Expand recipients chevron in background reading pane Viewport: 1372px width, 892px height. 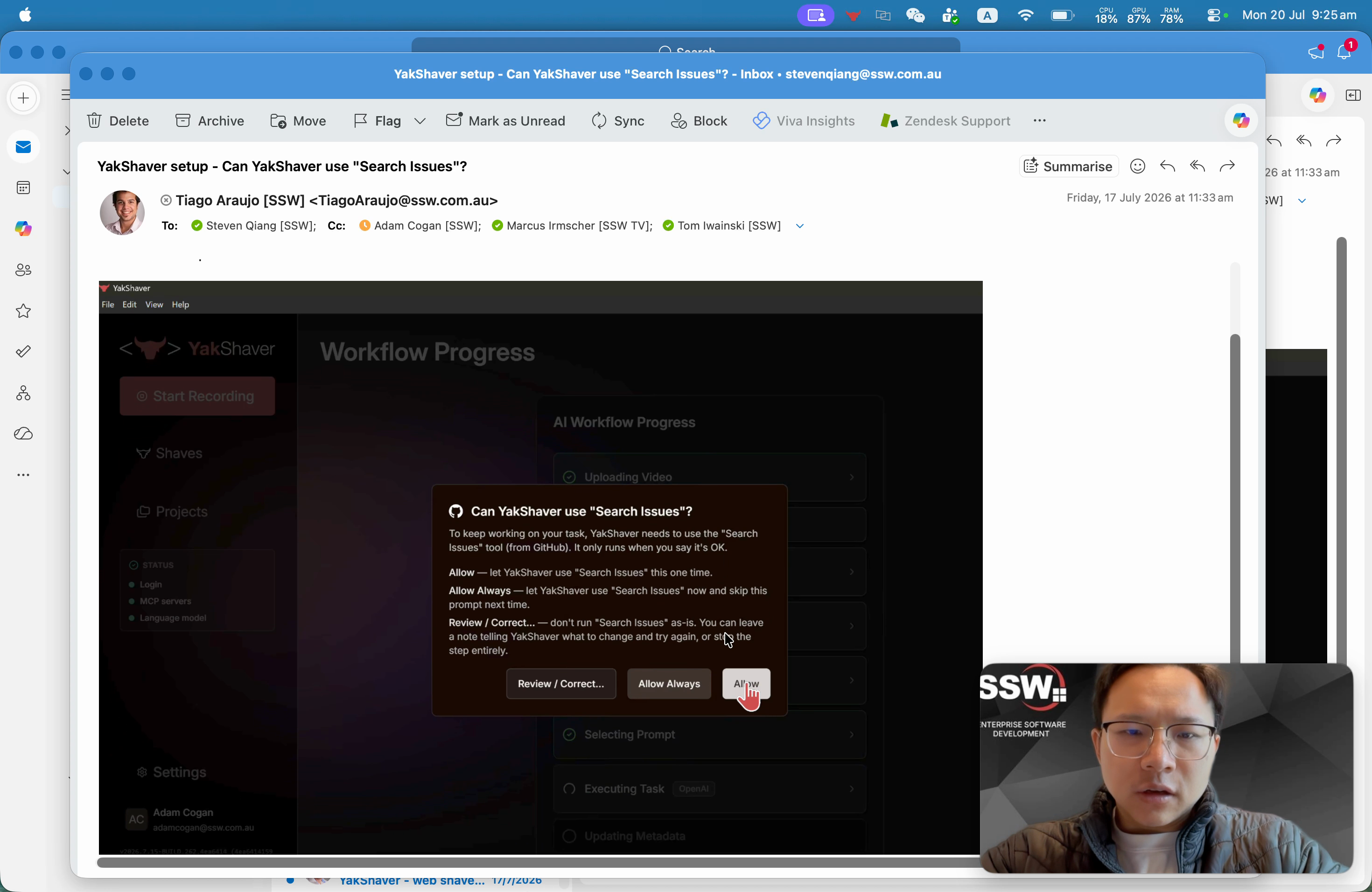(x=1302, y=201)
